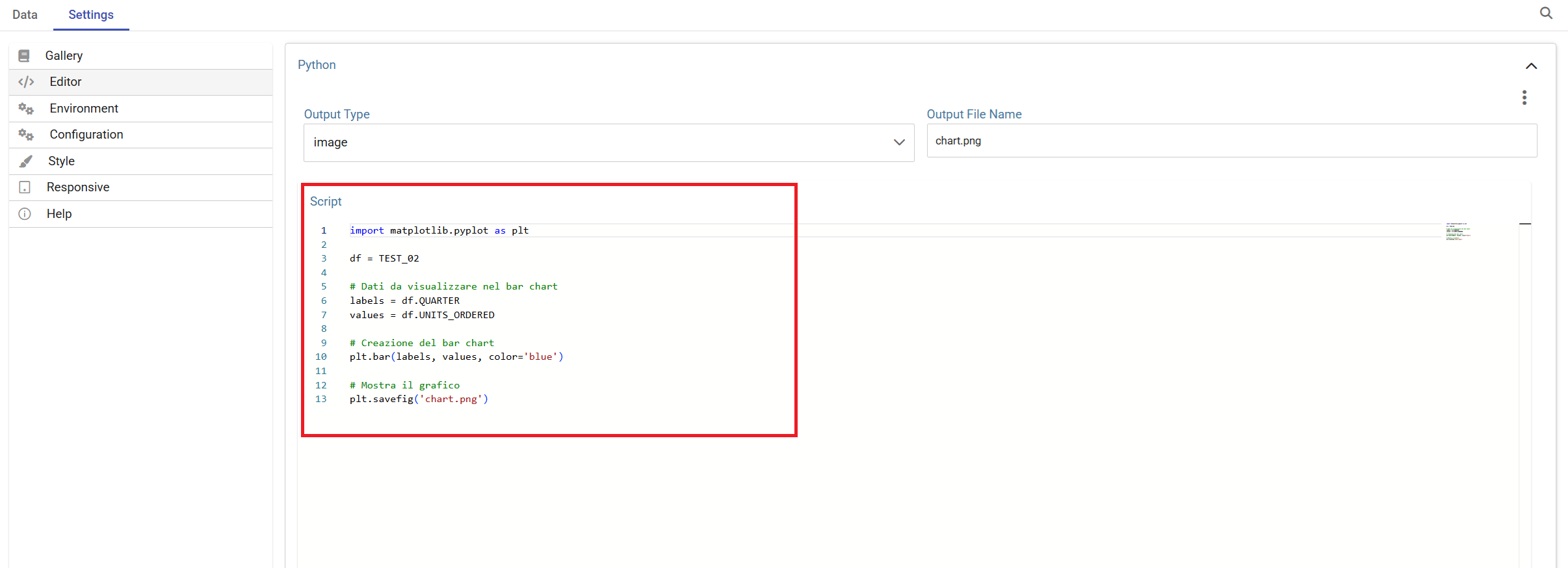Click the Style paintbrush icon

25,161
